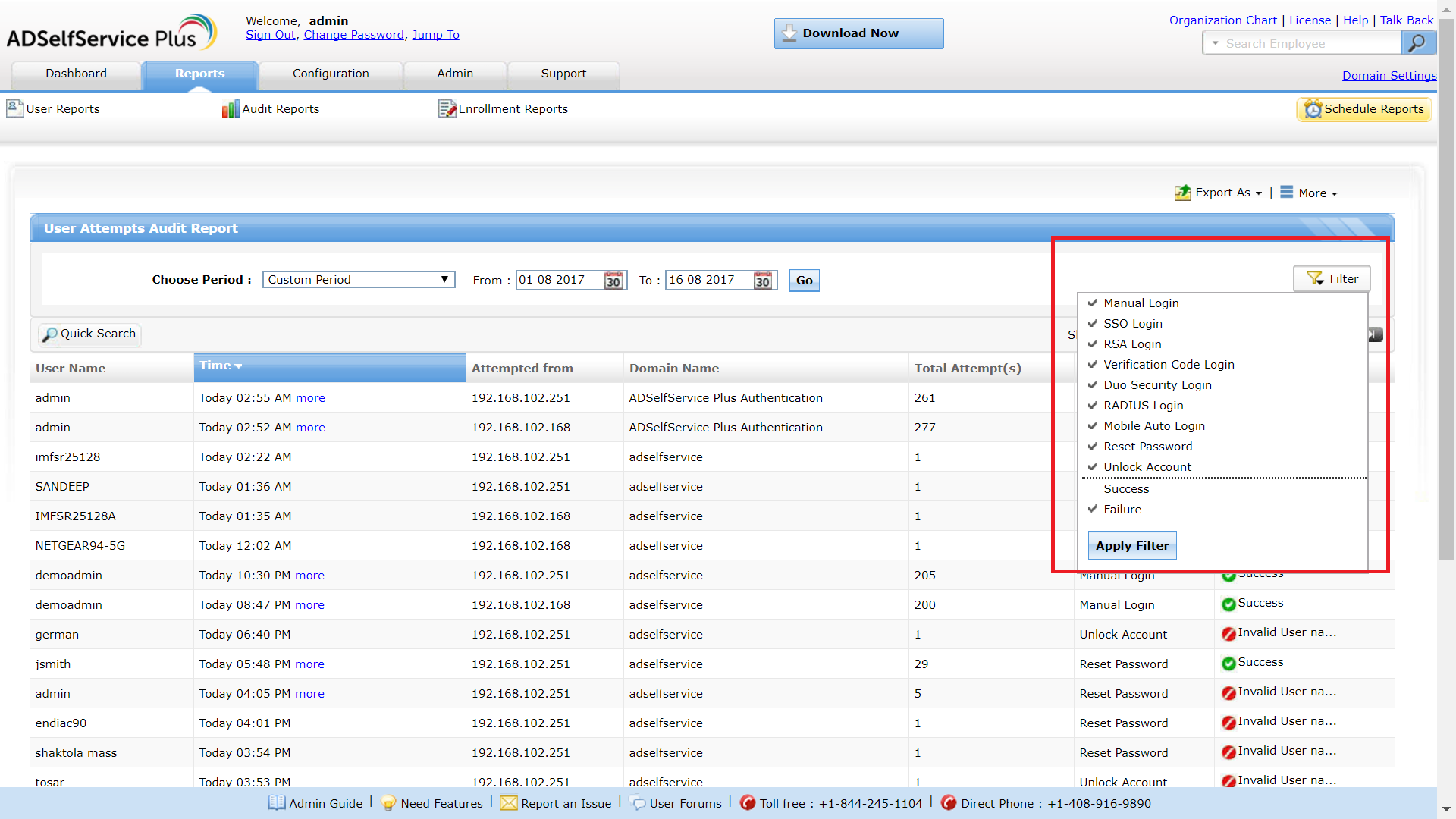Open the Dashboard tab
1456x819 pixels.
coord(76,74)
